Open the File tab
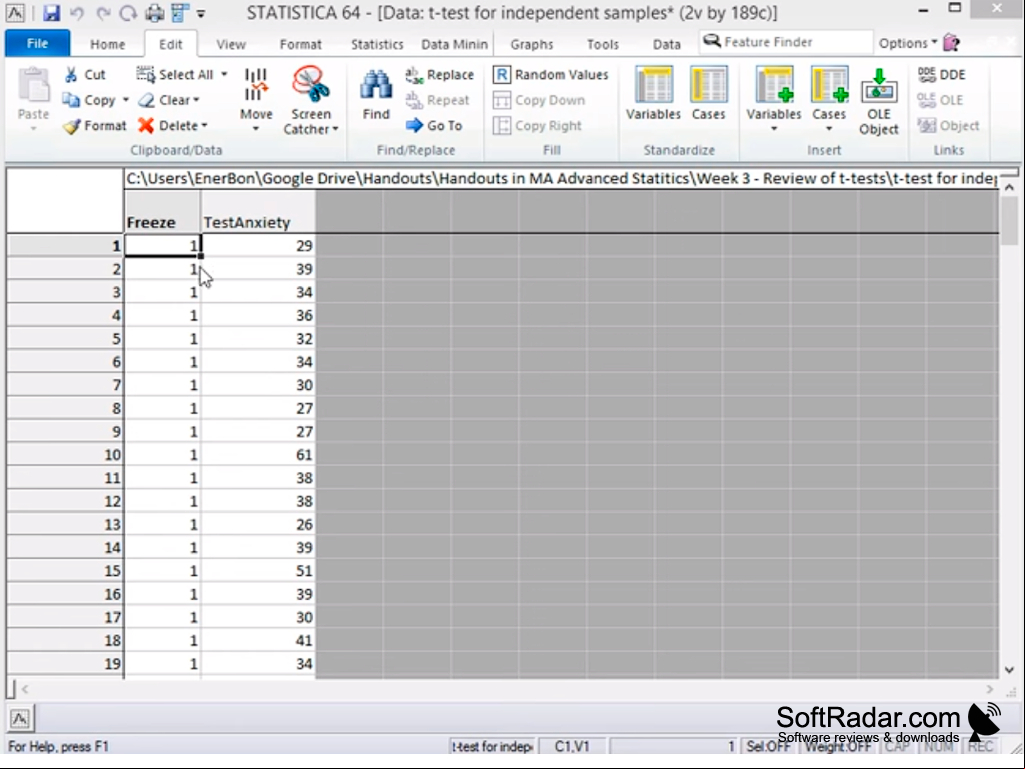Viewport: 1025px width, 769px height. (x=37, y=43)
